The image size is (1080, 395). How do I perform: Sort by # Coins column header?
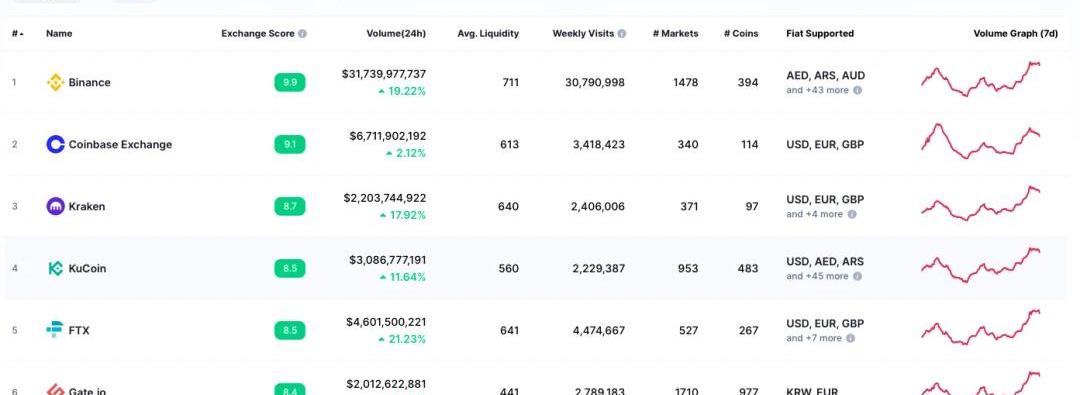pyautogui.click(x=741, y=34)
